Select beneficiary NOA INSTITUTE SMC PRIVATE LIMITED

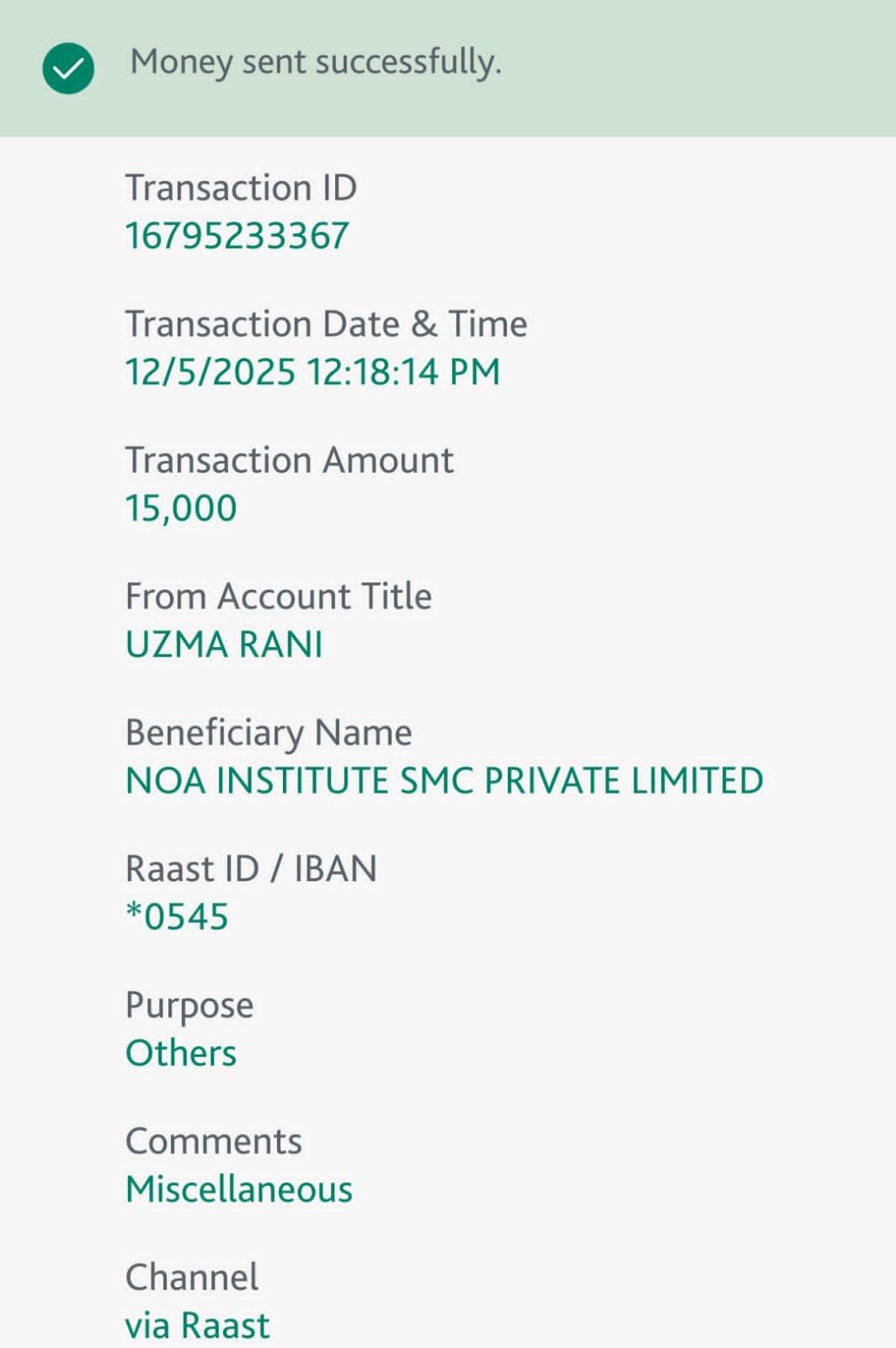444,781
